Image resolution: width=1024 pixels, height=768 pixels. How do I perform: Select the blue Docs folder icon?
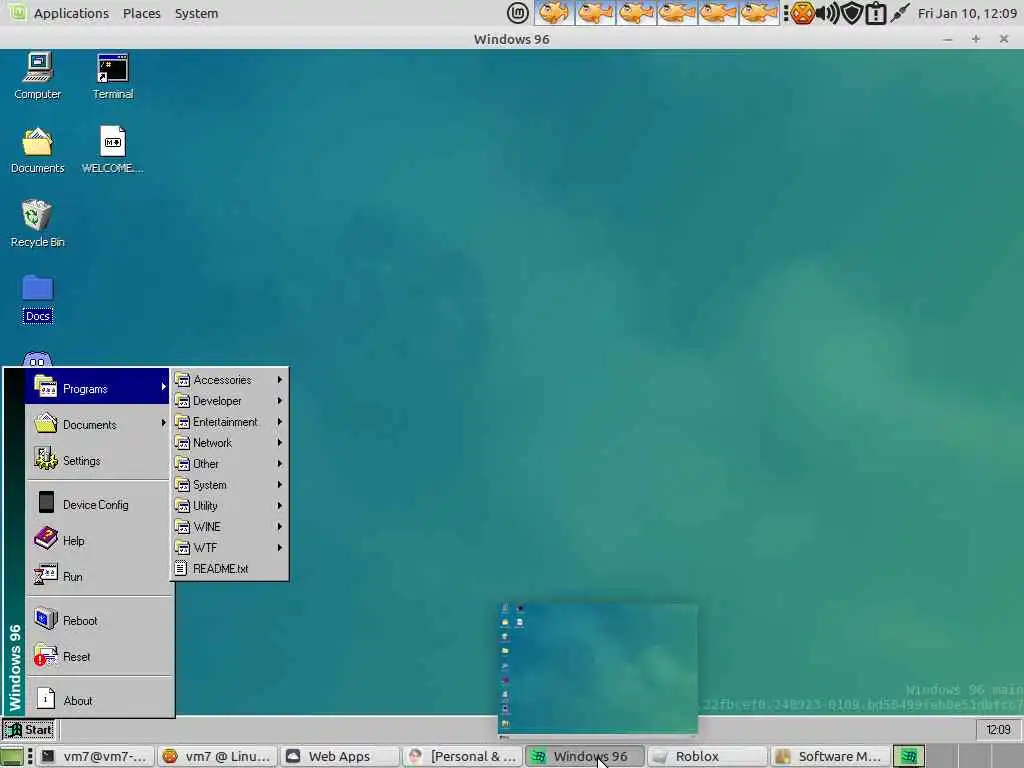coord(37,298)
